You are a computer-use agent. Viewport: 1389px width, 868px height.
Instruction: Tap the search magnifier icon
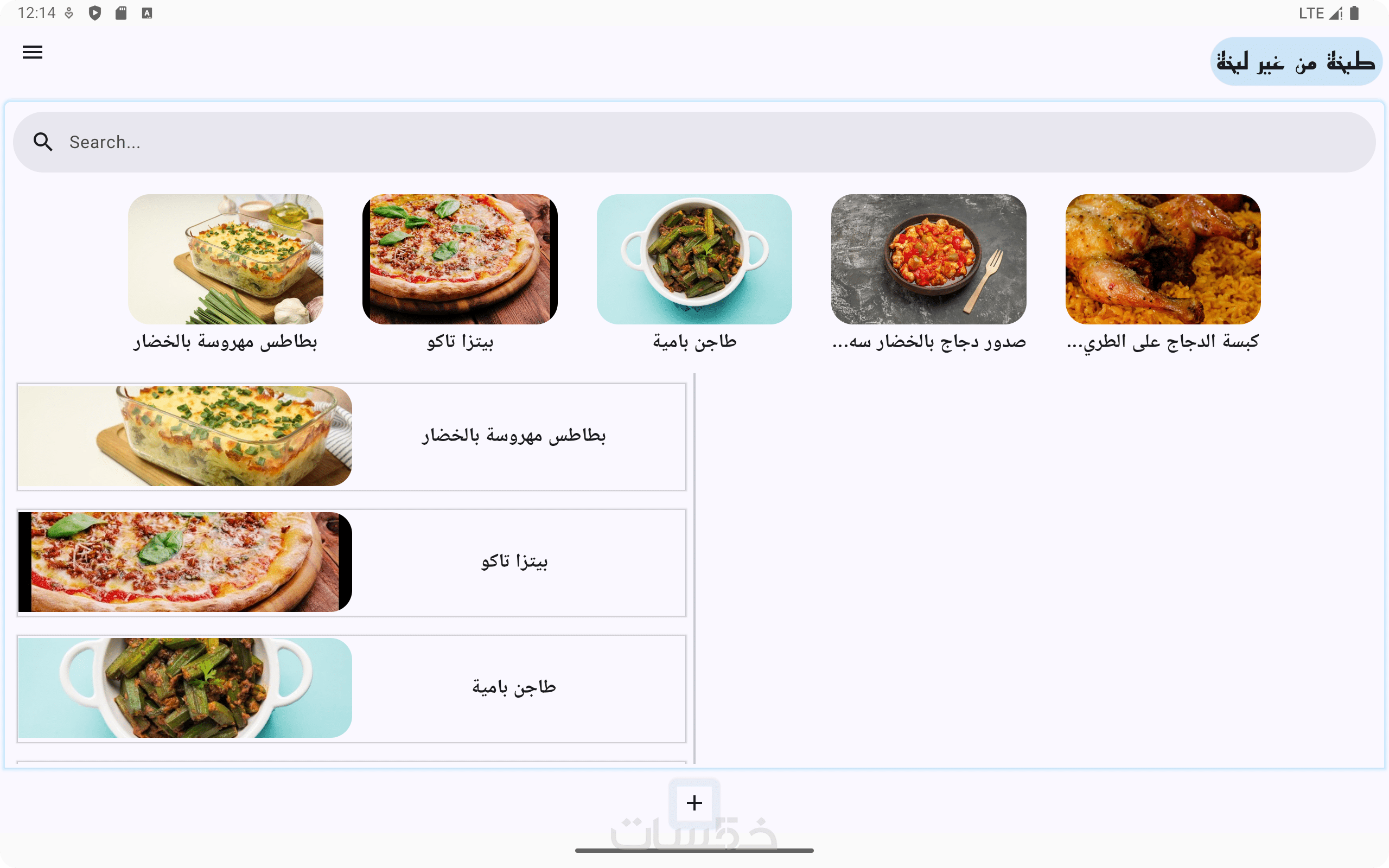pos(43,142)
